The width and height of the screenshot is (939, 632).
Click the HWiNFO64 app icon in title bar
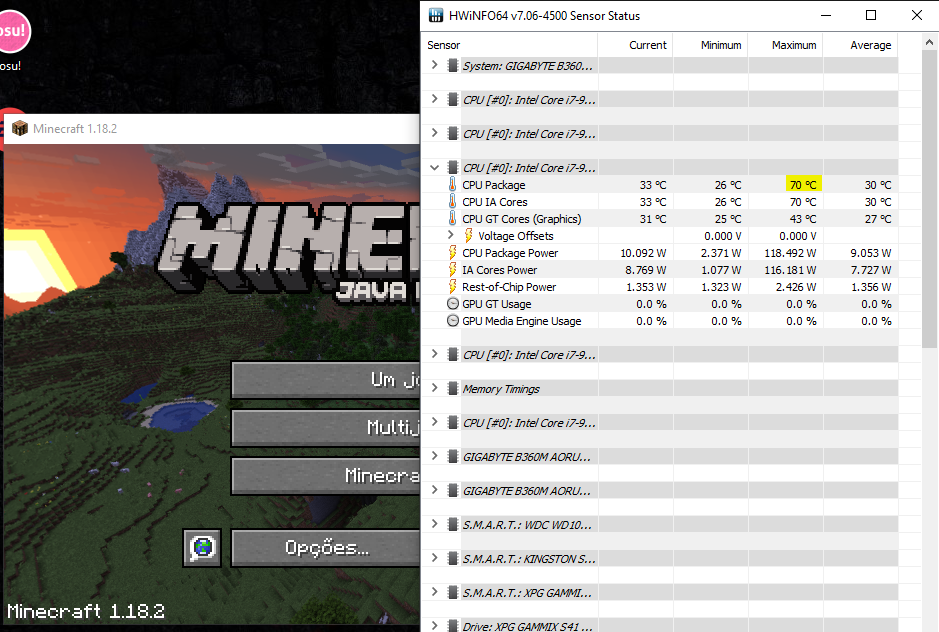point(436,16)
